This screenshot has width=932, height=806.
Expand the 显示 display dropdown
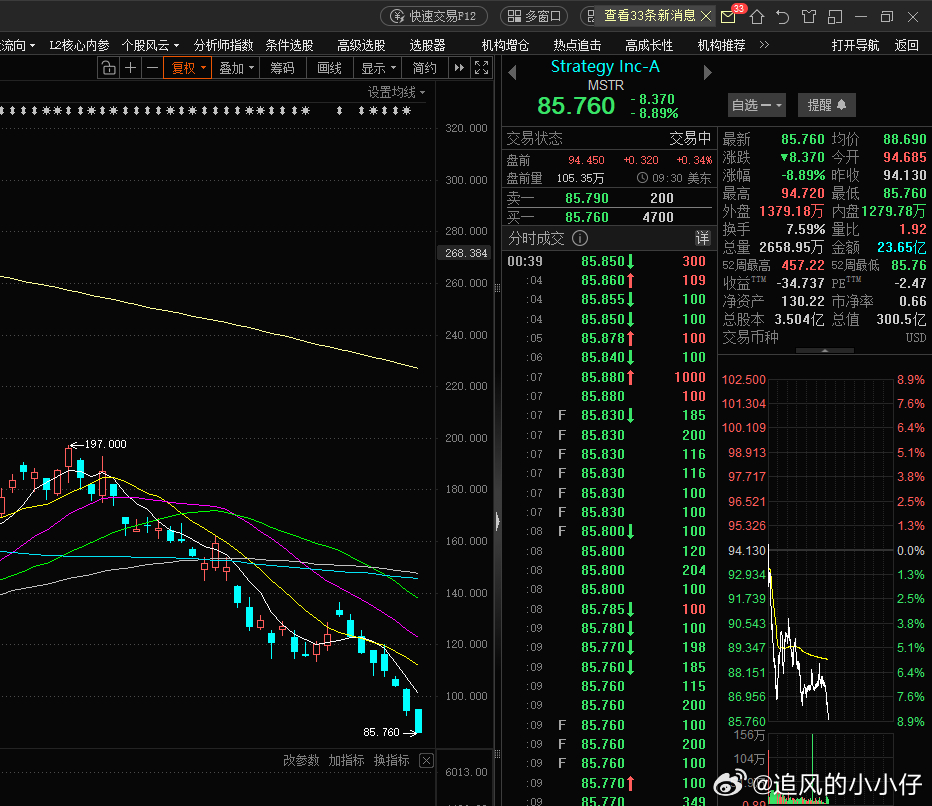377,68
